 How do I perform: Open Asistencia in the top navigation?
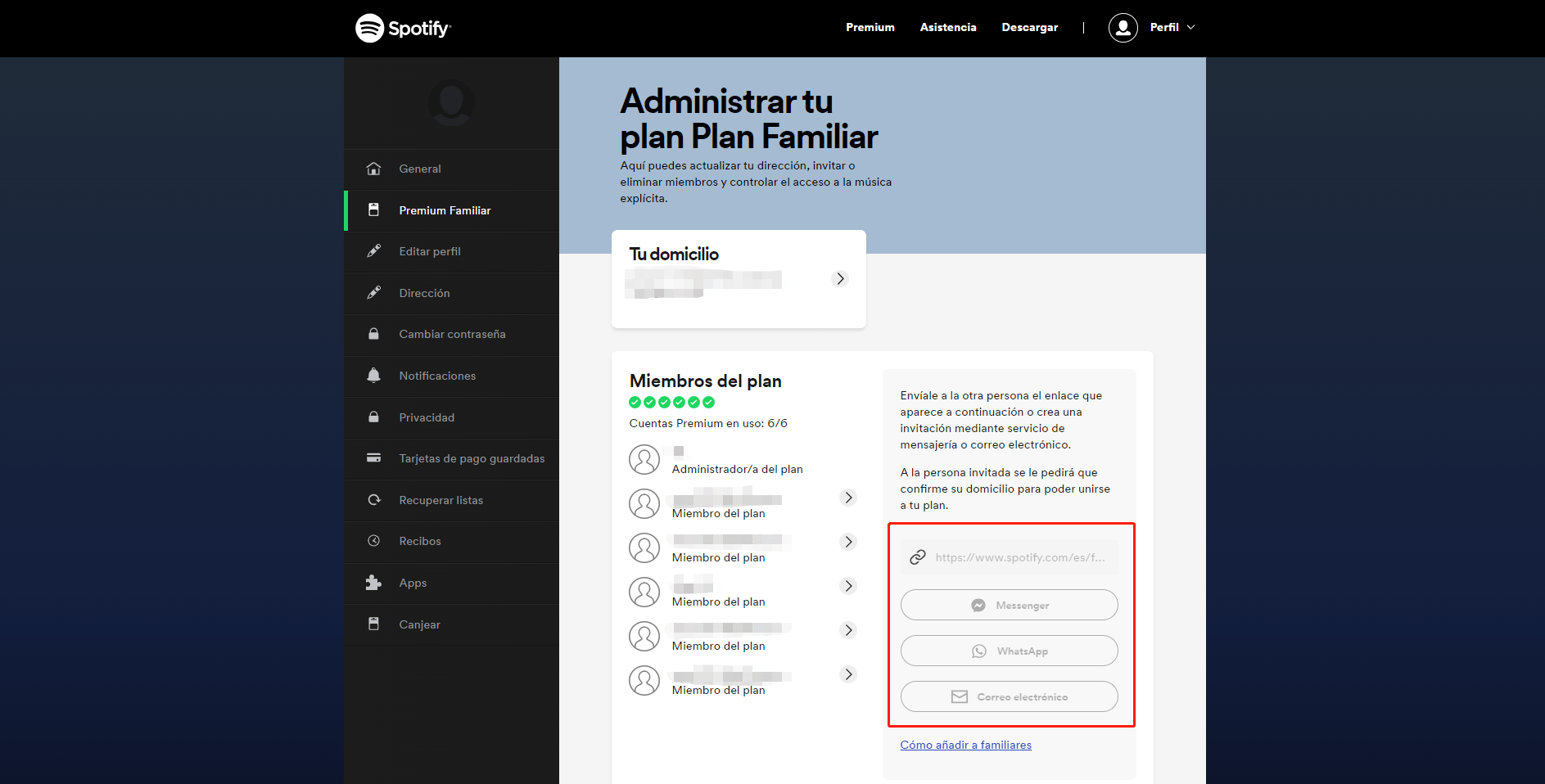tap(948, 28)
